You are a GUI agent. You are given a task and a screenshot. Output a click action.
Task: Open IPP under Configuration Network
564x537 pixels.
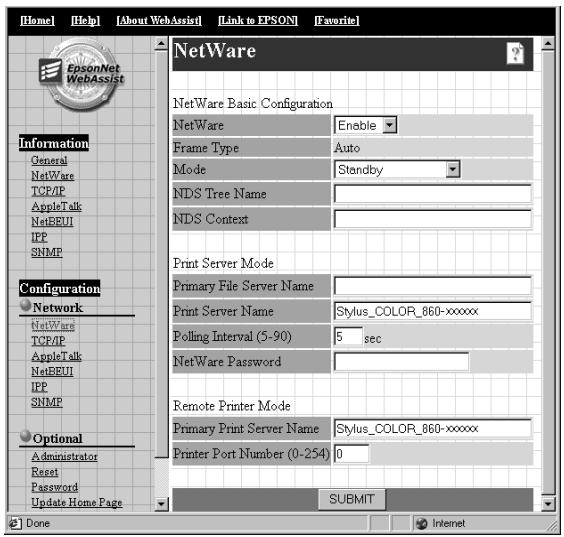[39, 387]
